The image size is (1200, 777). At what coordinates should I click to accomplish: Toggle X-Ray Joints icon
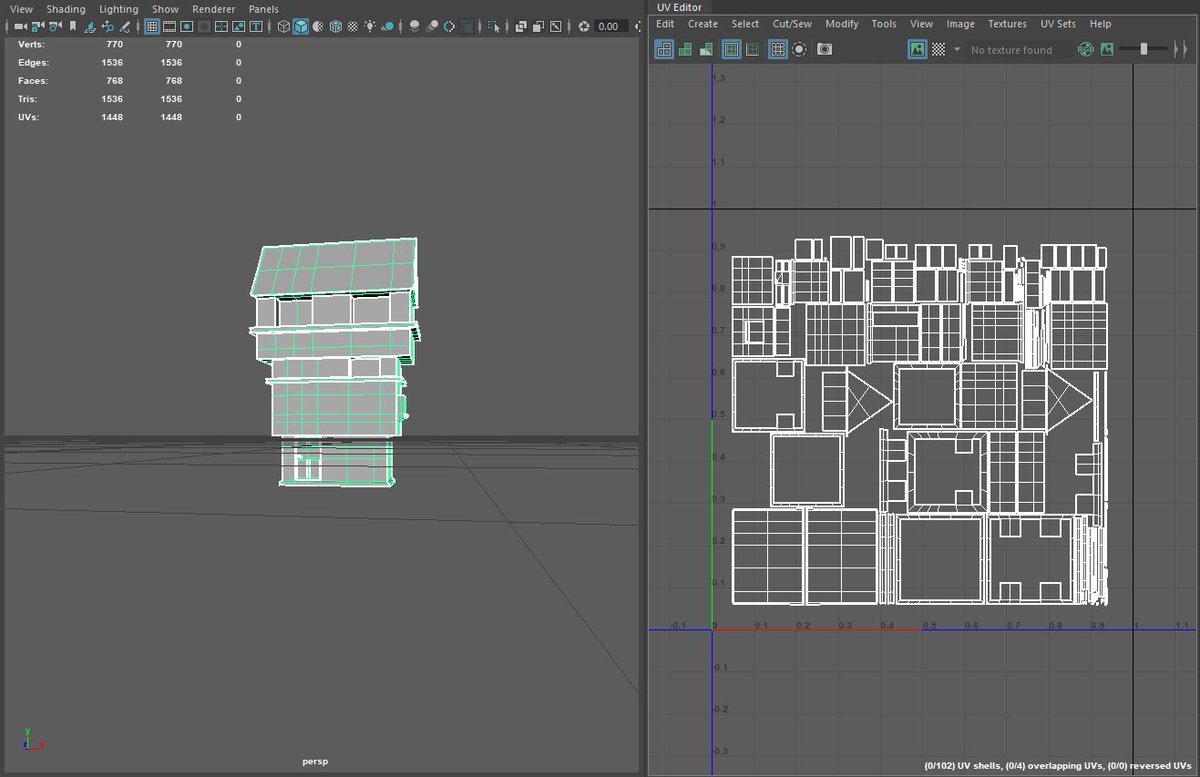pos(555,26)
